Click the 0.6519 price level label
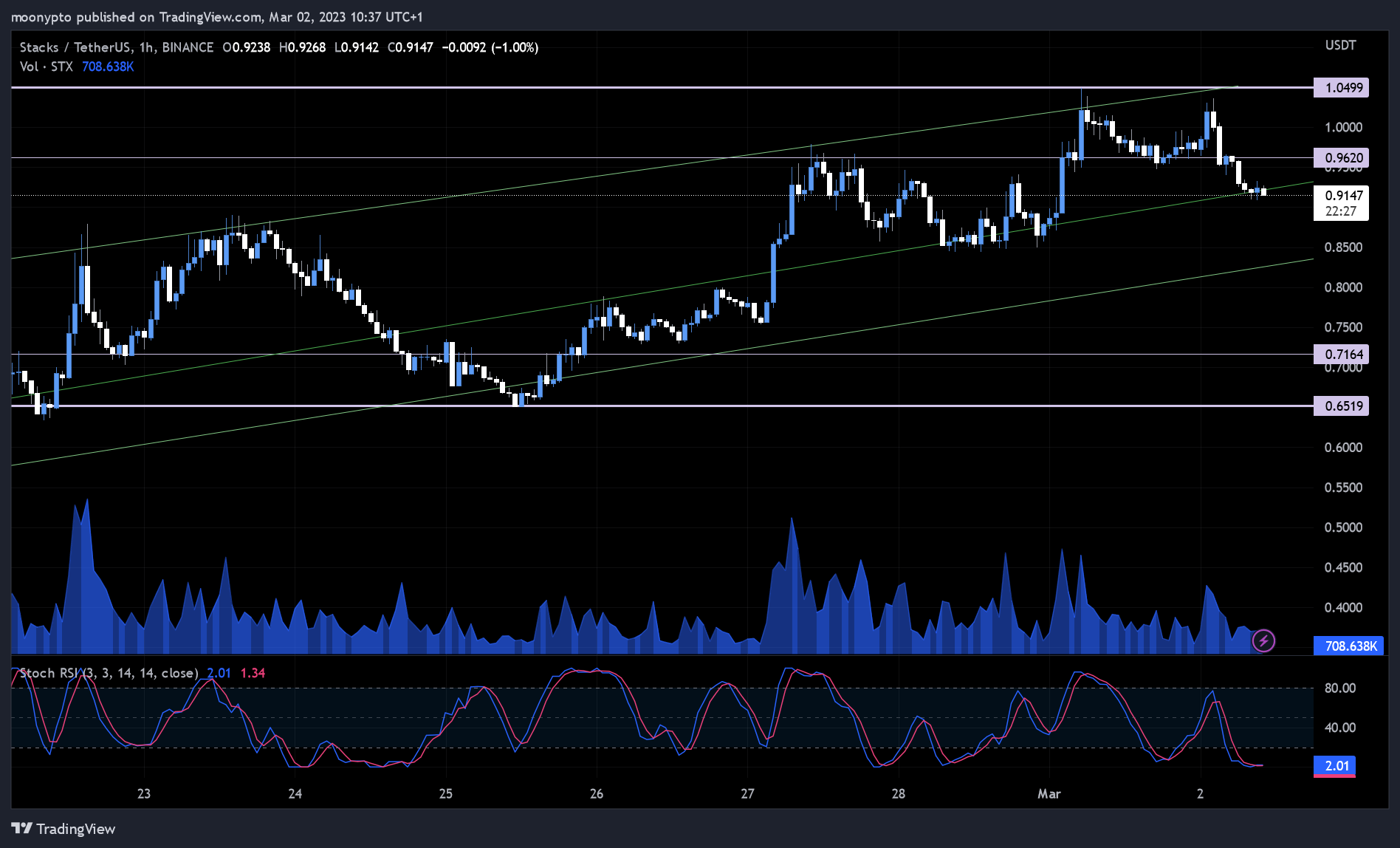Screen dimensions: 1400x848 coord(1341,406)
